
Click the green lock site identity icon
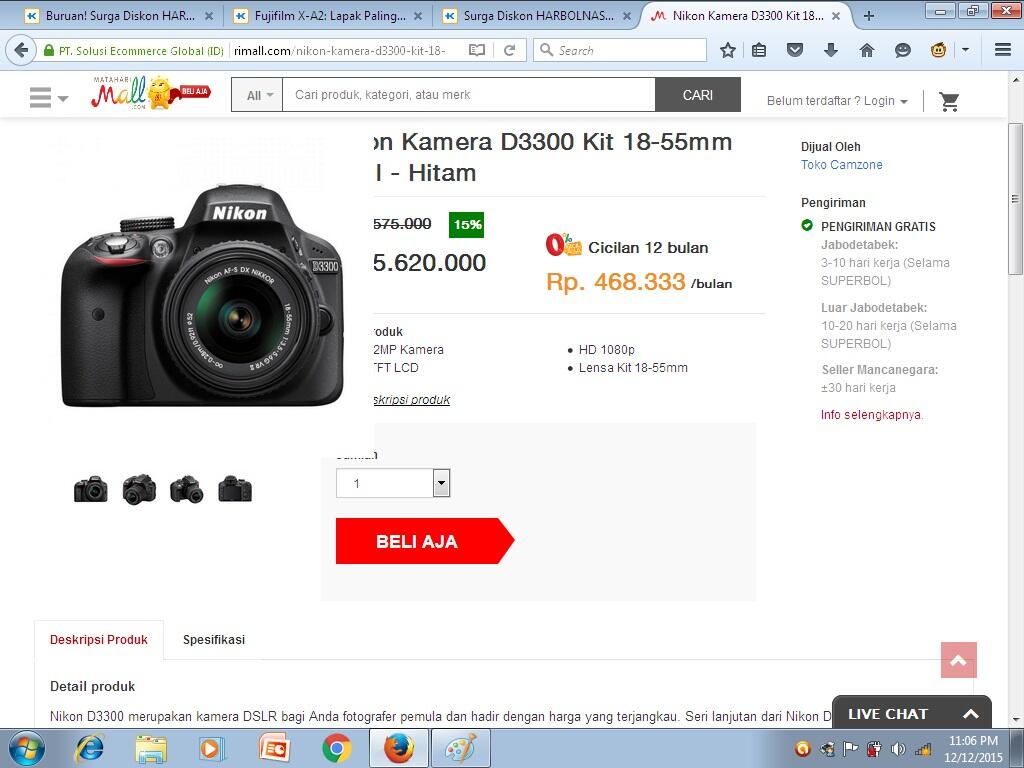(x=48, y=50)
